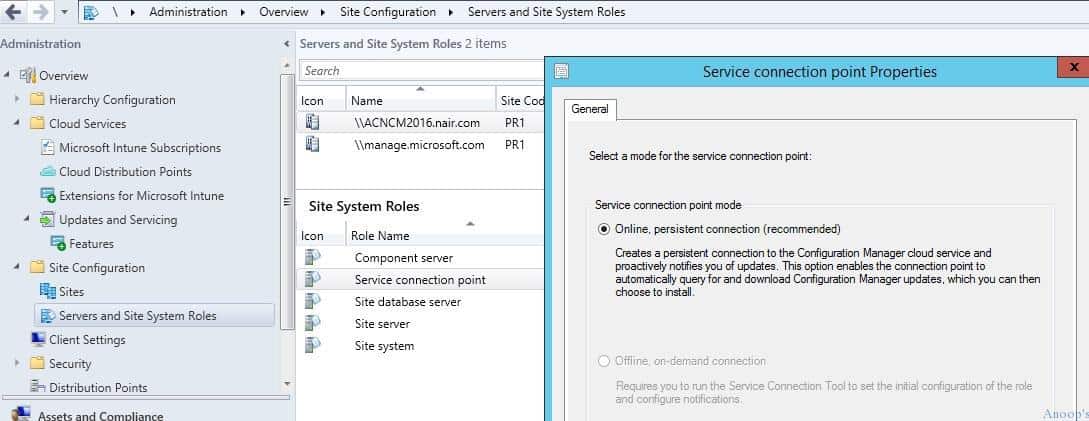Click the Site Configuration folder icon
1089x421 pixels.
pos(37,267)
